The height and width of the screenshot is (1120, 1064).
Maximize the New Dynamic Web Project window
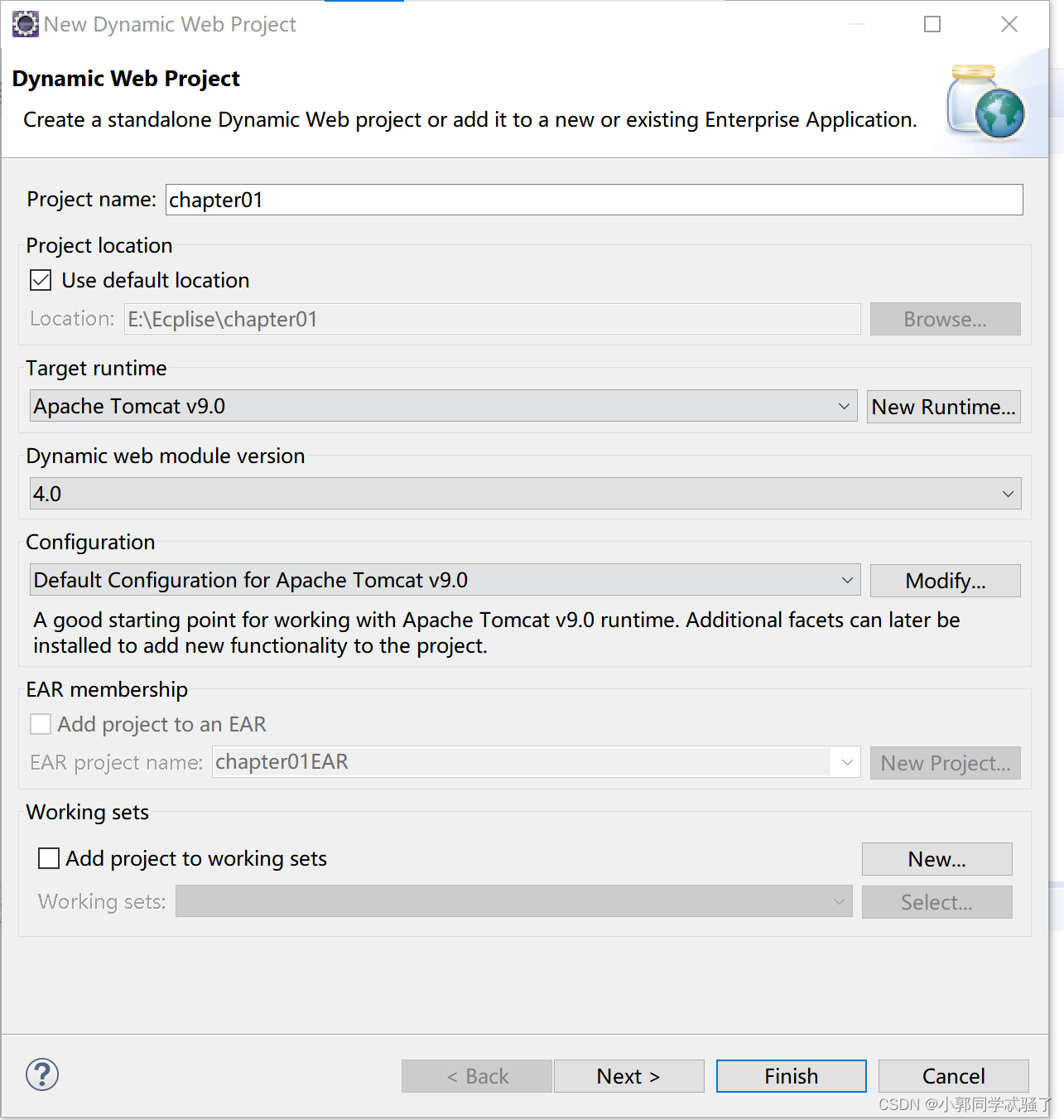coord(932,24)
